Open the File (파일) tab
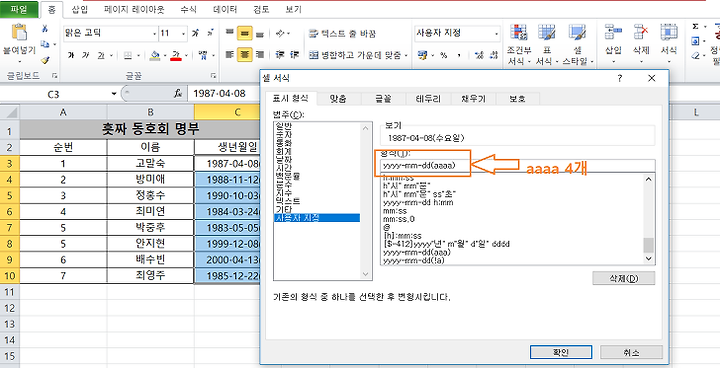 coord(19,10)
